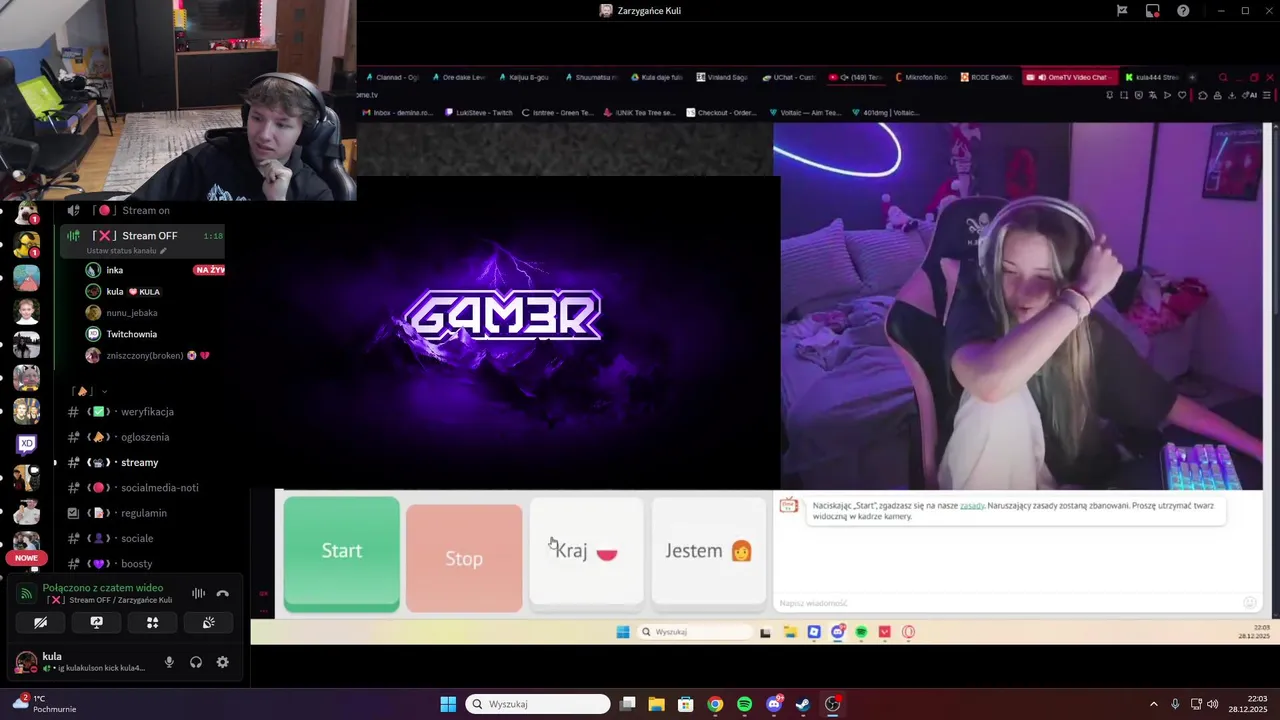Click the Stop button in OmeTV
The width and height of the screenshot is (1280, 720).
click(464, 557)
